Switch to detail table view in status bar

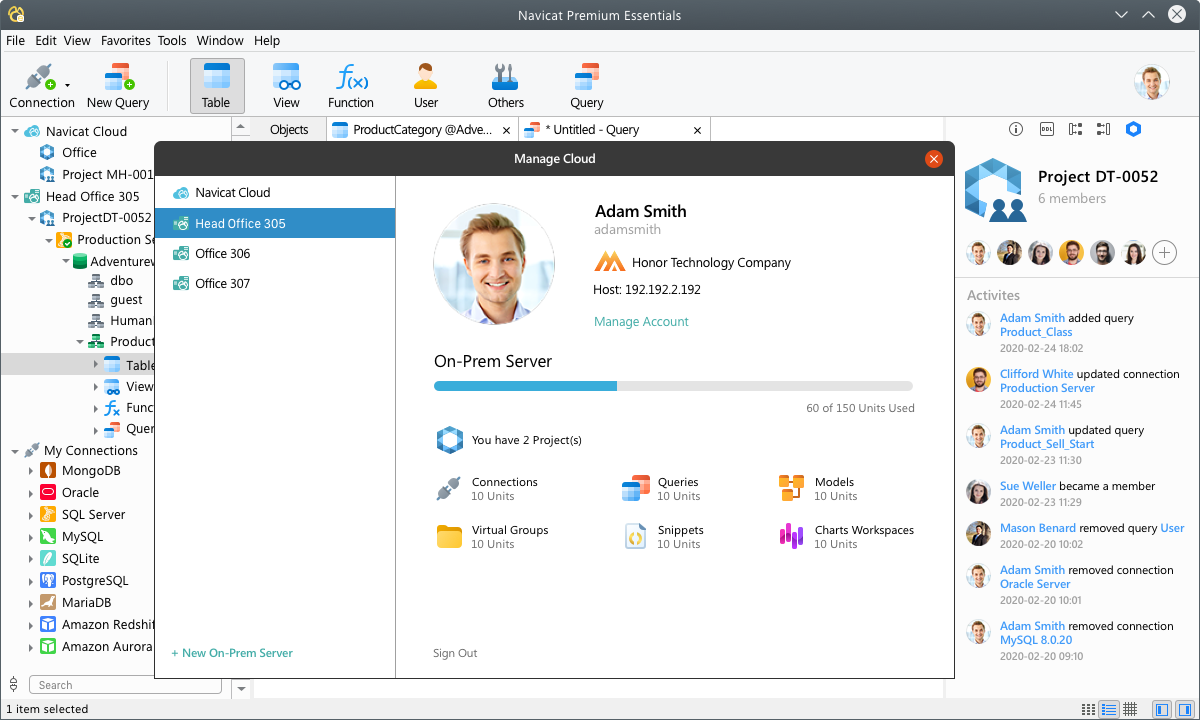coord(1130,709)
